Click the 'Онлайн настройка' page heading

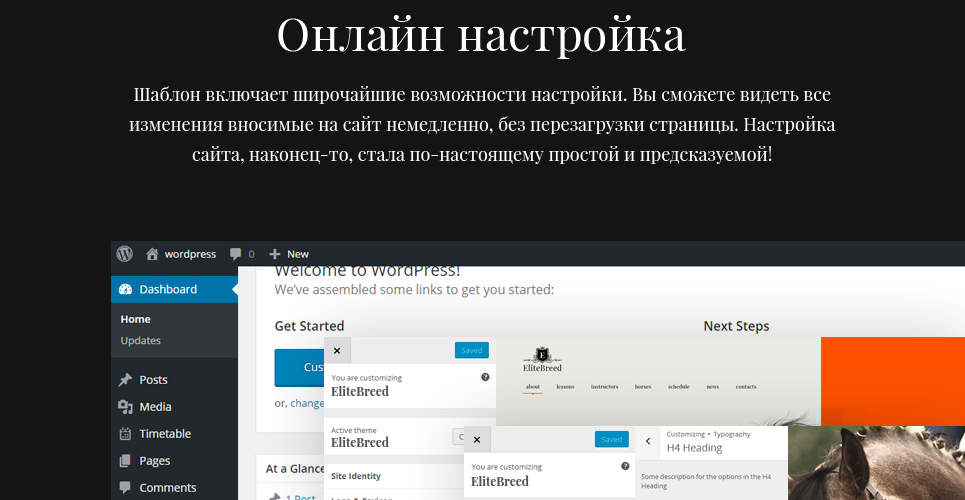pyautogui.click(x=481, y=34)
